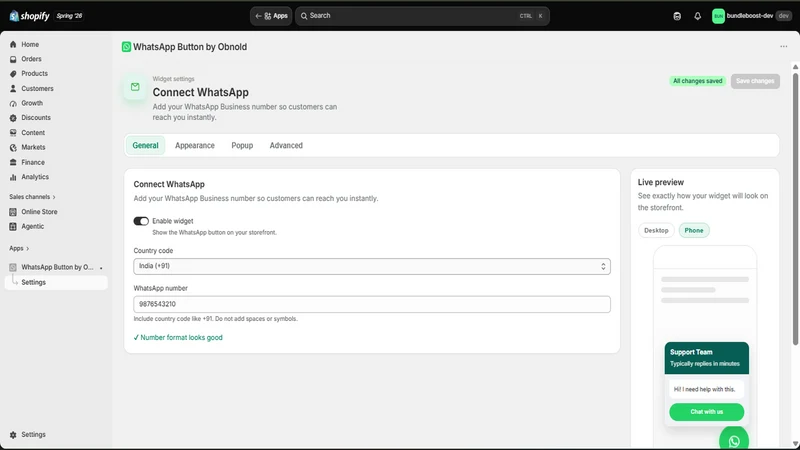Open Home via its sidebar icon
This screenshot has width=800, height=450.
pyautogui.click(x=13, y=44)
